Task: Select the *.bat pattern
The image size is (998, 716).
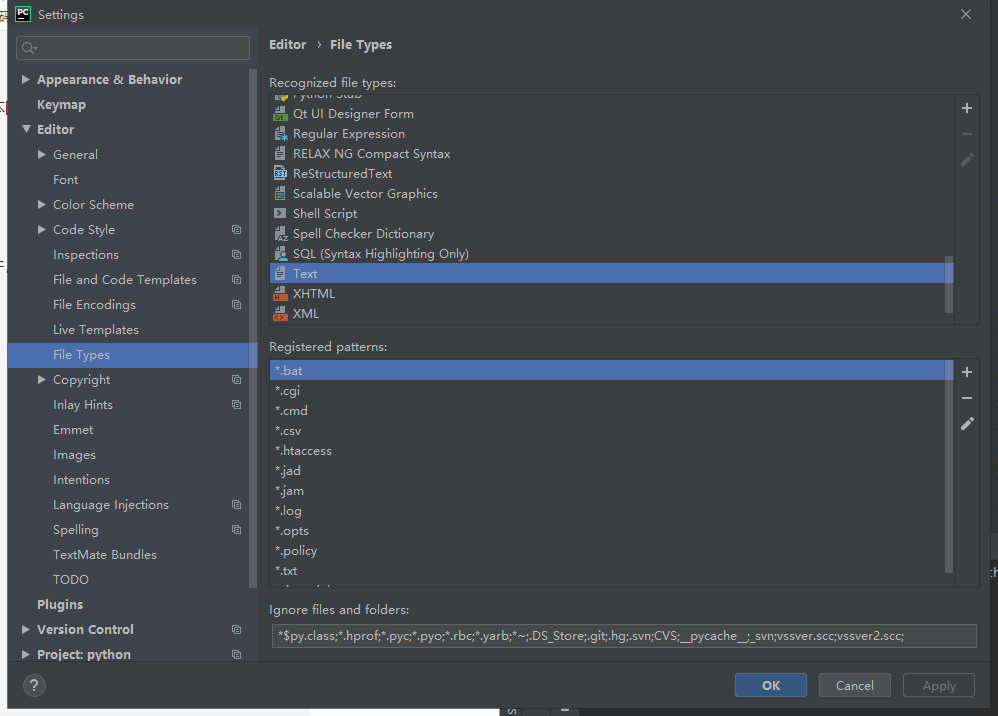Action: pyautogui.click(x=612, y=370)
